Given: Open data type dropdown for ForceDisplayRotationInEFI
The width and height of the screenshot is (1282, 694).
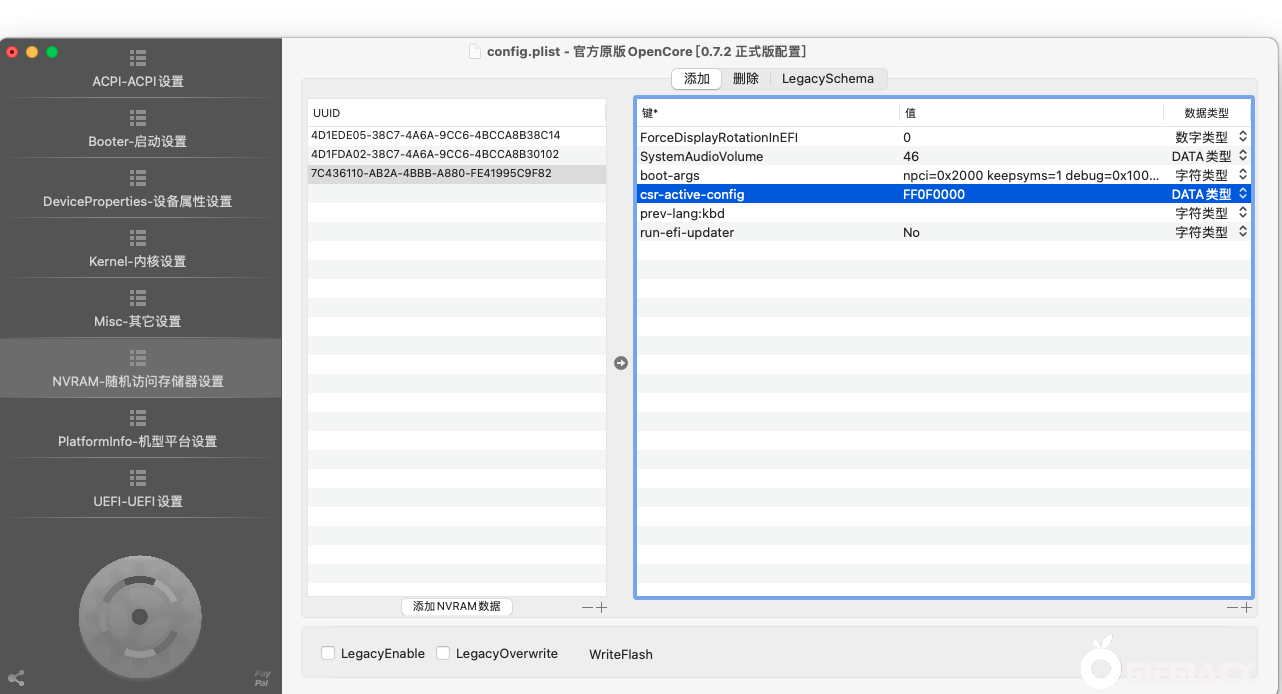Looking at the screenshot, I should click(x=1243, y=137).
